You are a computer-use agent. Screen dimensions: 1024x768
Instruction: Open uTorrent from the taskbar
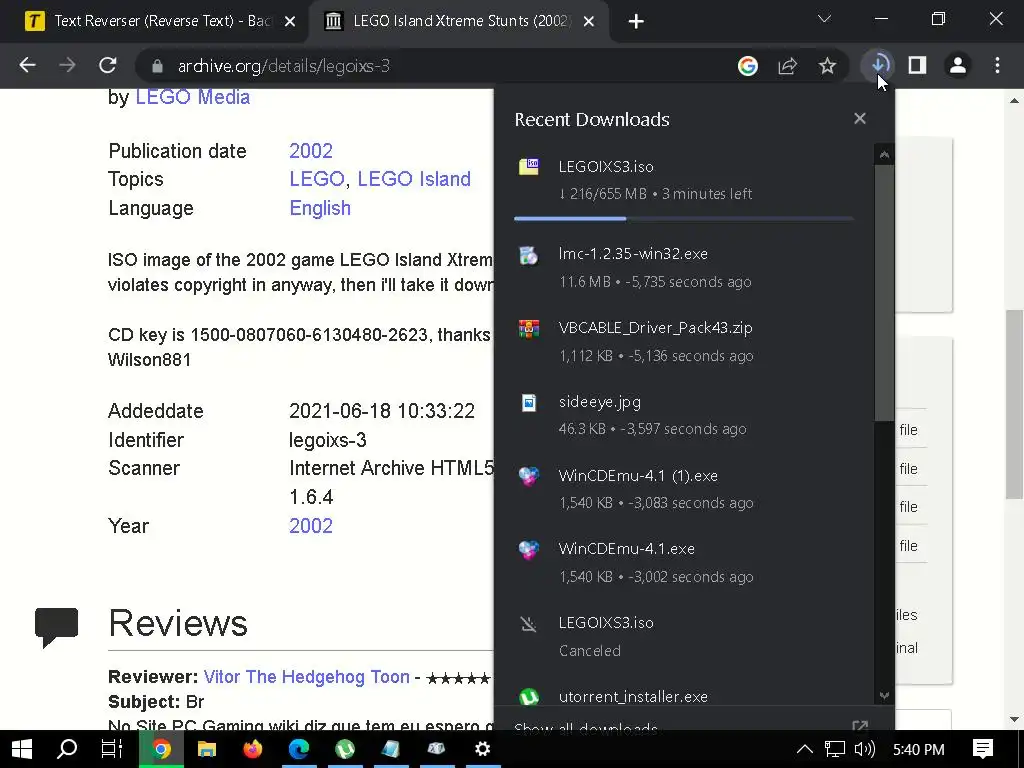pyautogui.click(x=345, y=749)
